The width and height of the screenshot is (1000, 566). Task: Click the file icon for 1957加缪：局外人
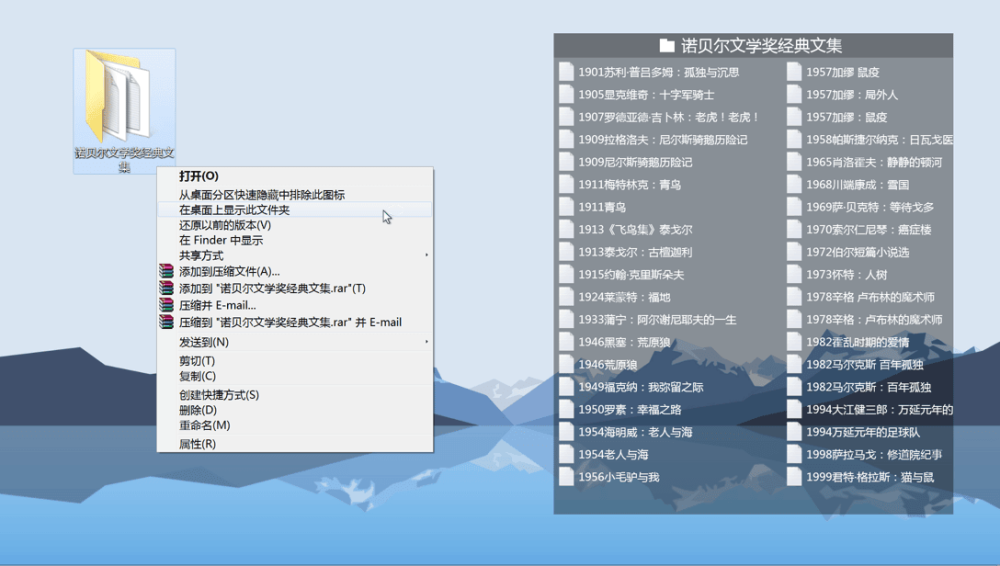click(x=794, y=94)
